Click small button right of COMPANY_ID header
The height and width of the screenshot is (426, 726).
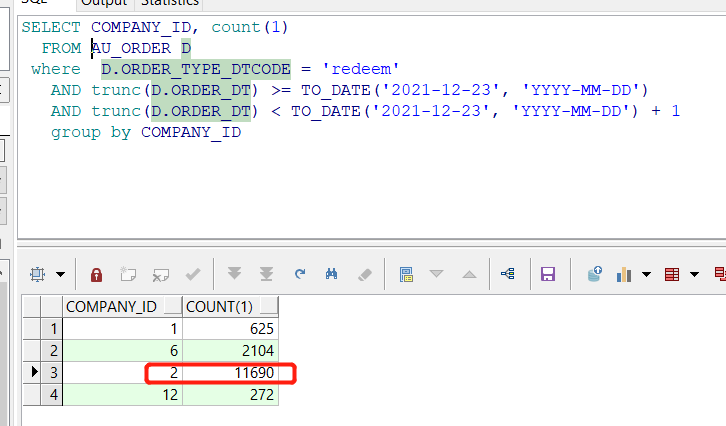tap(173, 307)
